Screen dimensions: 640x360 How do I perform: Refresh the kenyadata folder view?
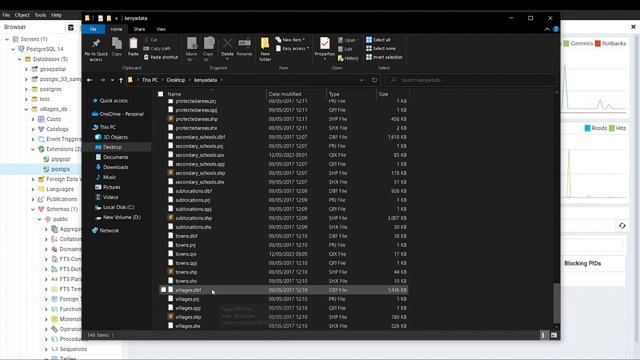tap(374, 80)
